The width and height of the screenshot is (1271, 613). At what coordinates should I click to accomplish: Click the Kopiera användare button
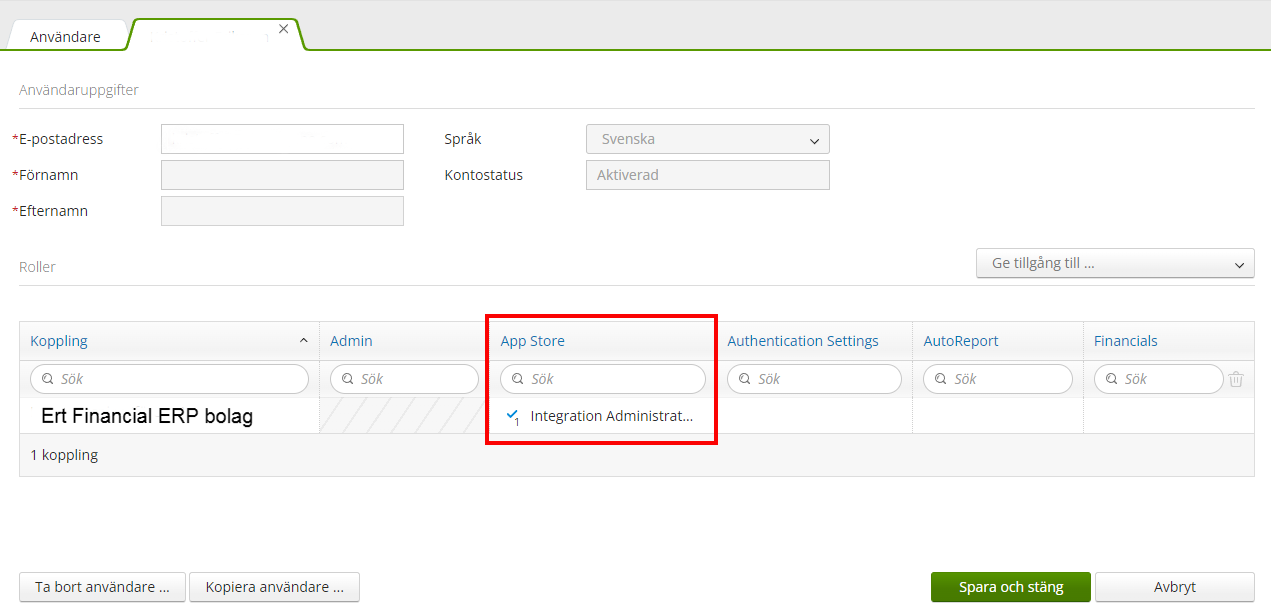coord(274,587)
